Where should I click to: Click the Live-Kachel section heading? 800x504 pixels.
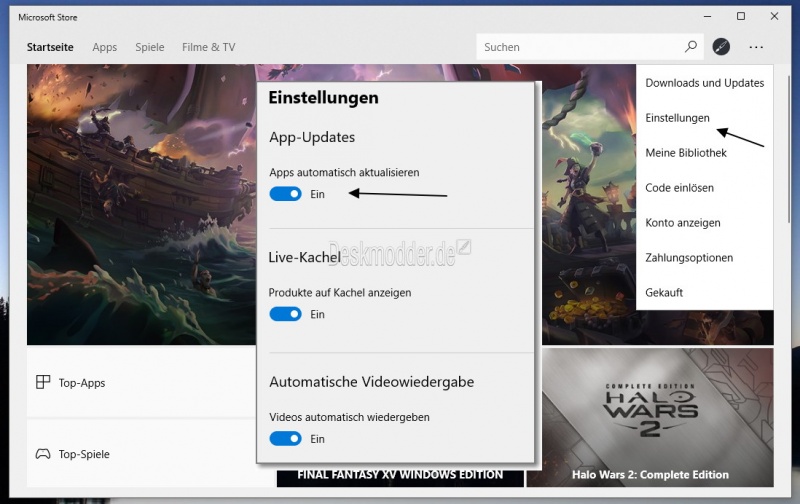[305, 257]
